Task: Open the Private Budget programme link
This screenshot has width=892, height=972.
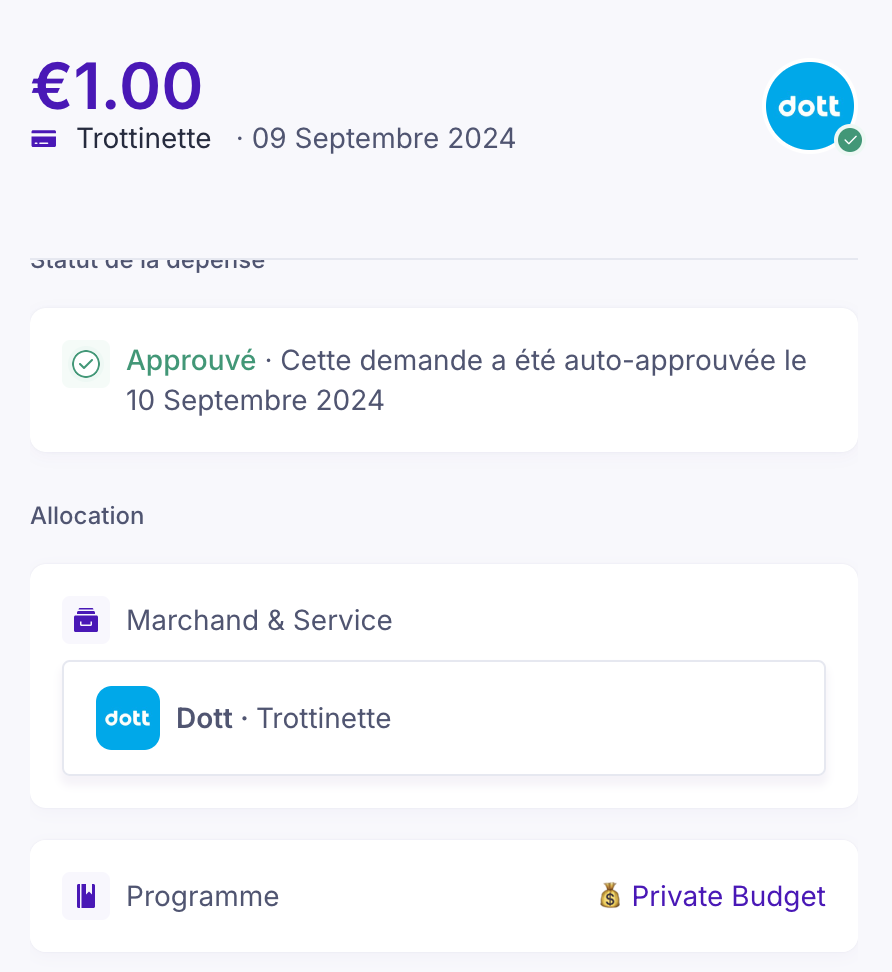Action: pyautogui.click(x=728, y=896)
